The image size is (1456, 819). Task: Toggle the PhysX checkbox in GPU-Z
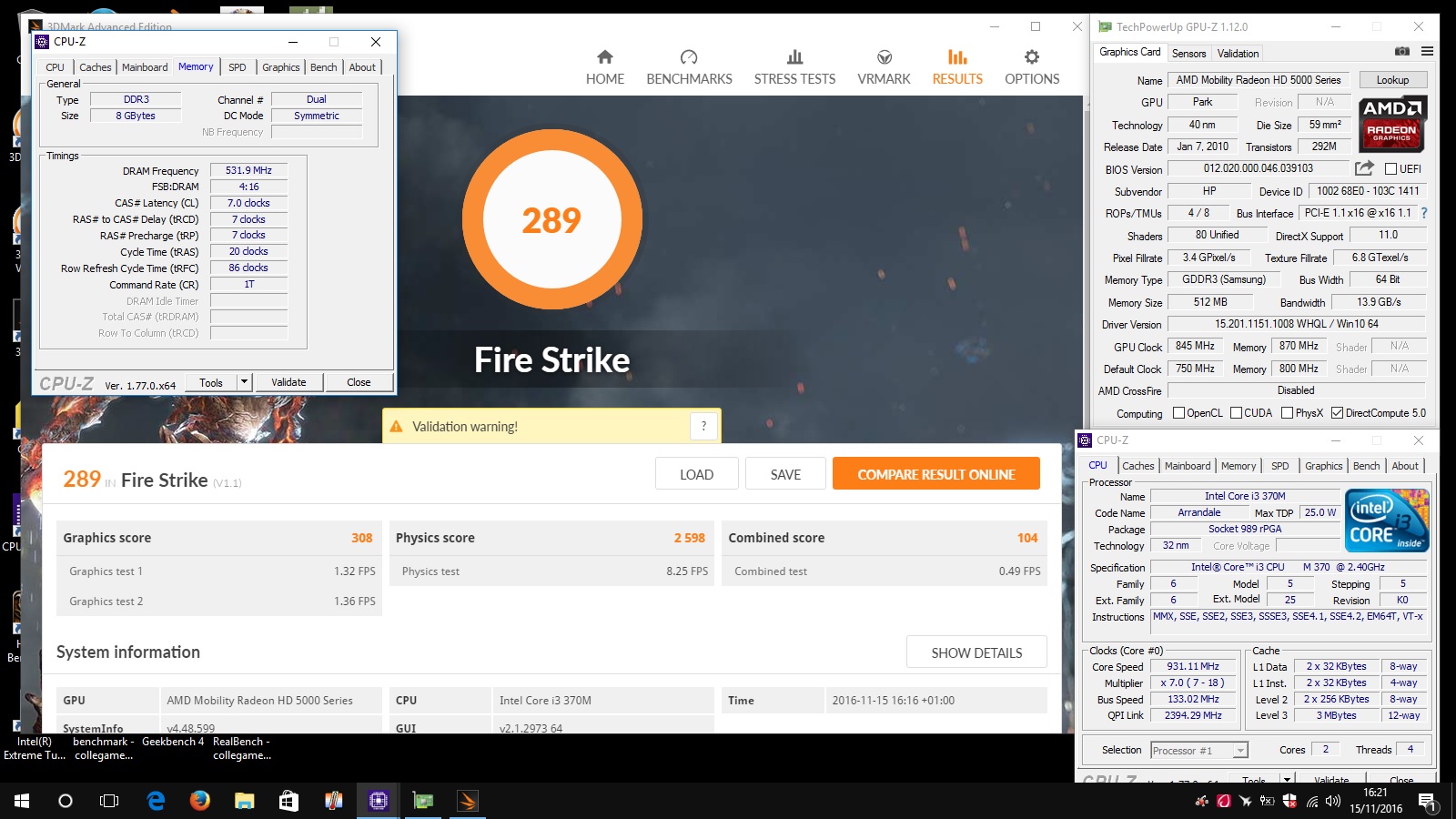click(x=1287, y=413)
